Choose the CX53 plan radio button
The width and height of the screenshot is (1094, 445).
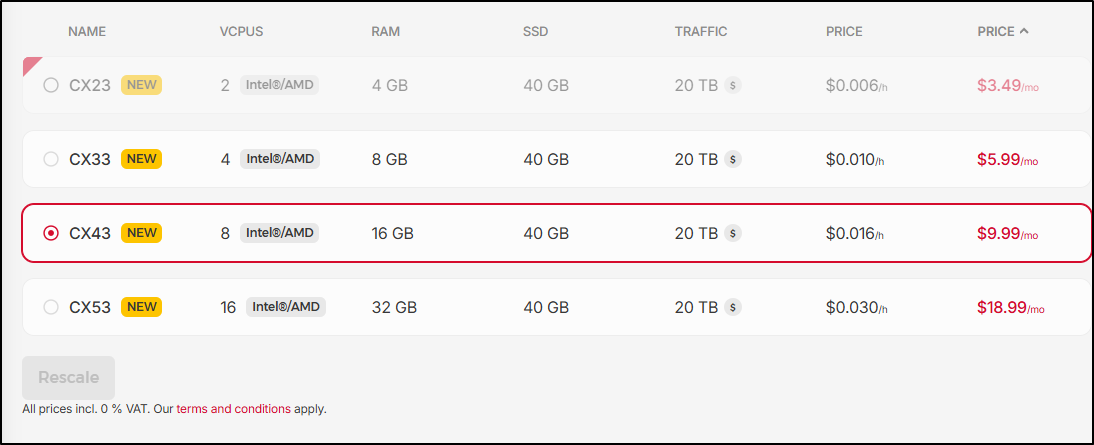click(x=51, y=307)
